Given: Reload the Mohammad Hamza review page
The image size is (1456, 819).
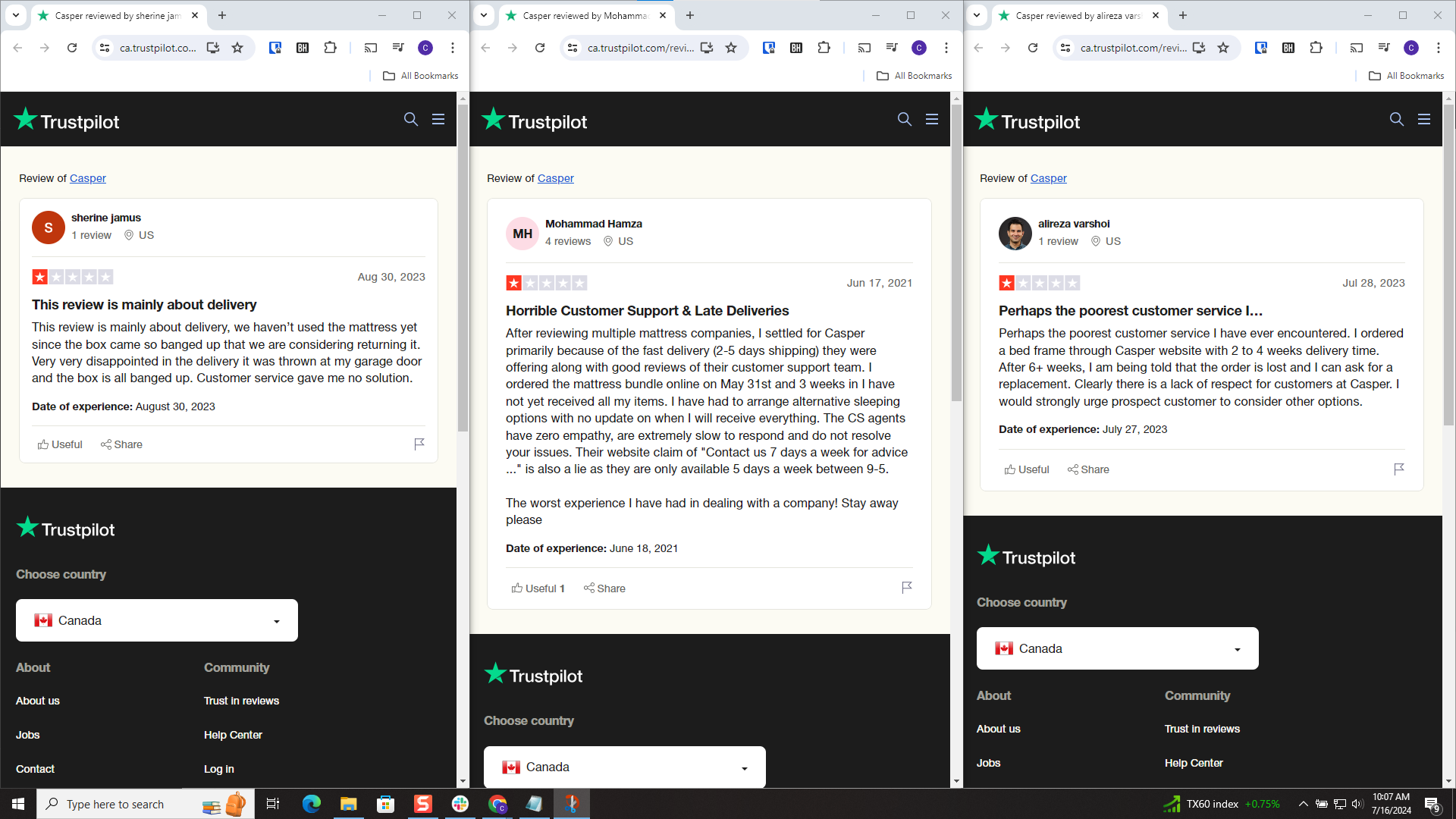Looking at the screenshot, I should [x=540, y=48].
